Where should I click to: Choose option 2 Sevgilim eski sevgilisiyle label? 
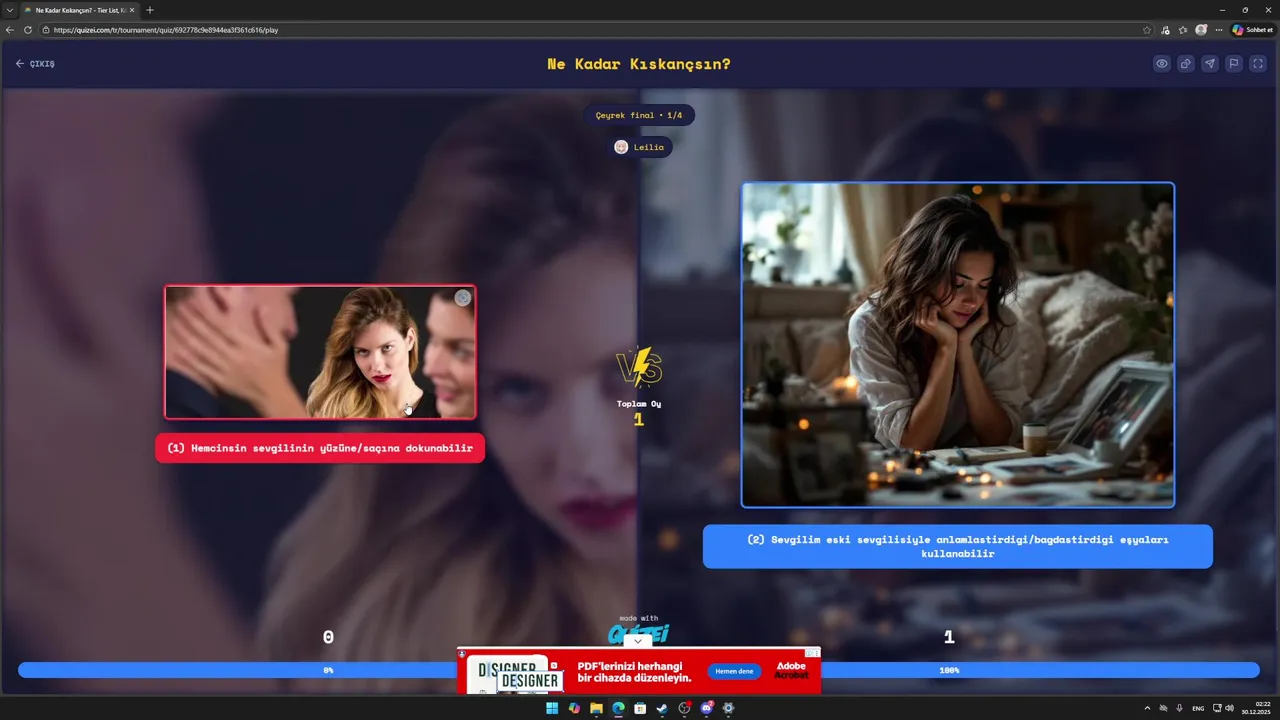point(957,546)
